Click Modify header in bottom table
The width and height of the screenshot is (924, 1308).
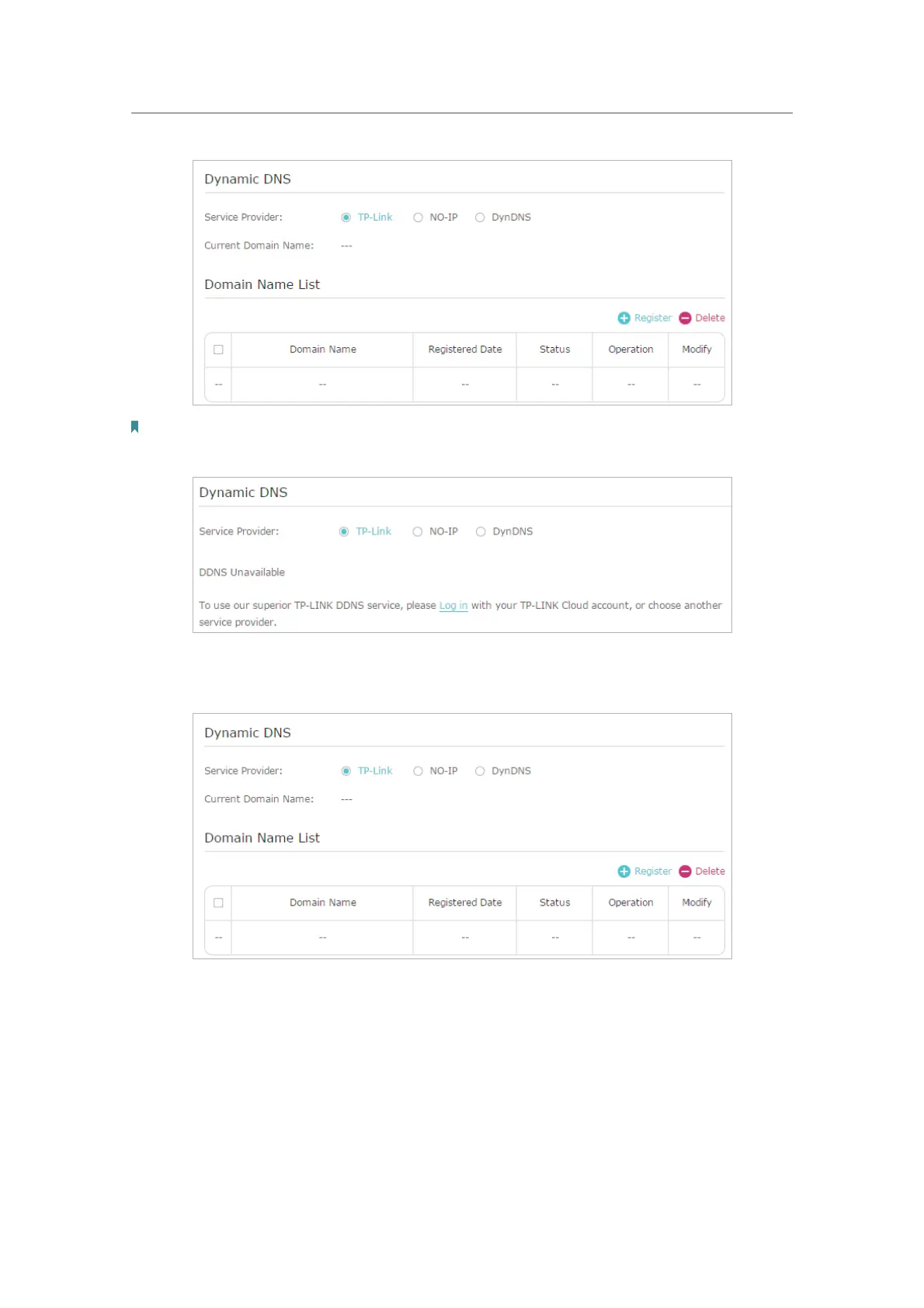click(x=697, y=903)
